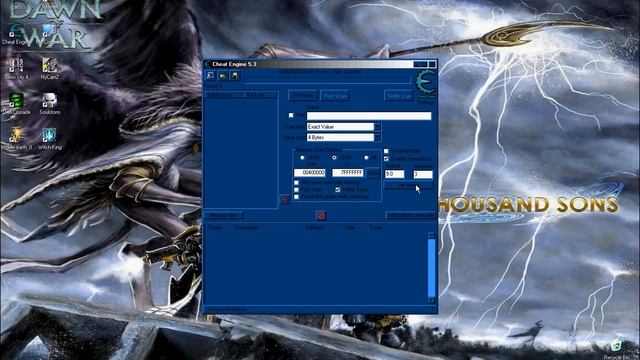Toggle the Fast scan checkbox

point(296,190)
